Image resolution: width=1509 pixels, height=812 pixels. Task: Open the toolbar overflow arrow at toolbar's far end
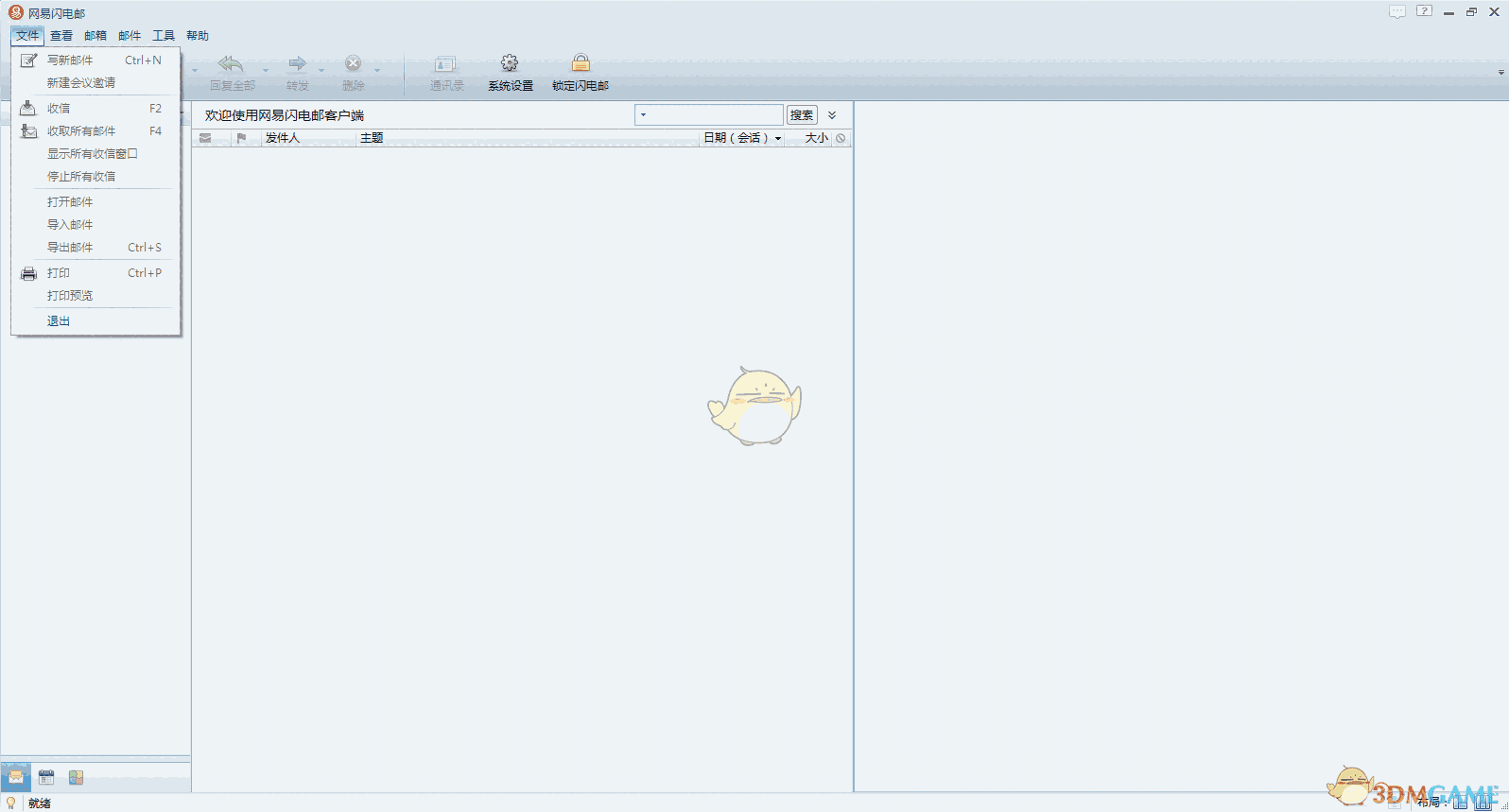click(x=1500, y=72)
